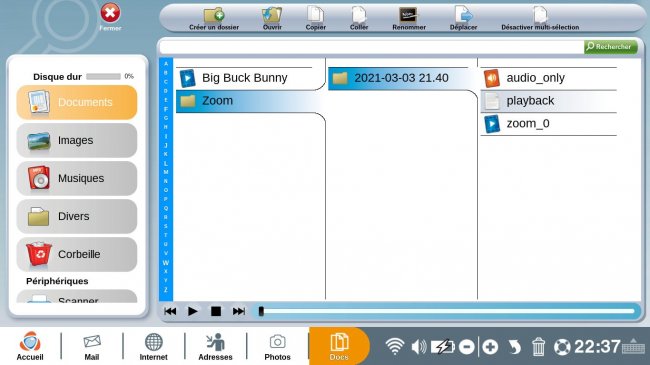Select the Images category in sidebar
Image resolution: width=650 pixels, height=365 pixels.
click(x=77, y=140)
